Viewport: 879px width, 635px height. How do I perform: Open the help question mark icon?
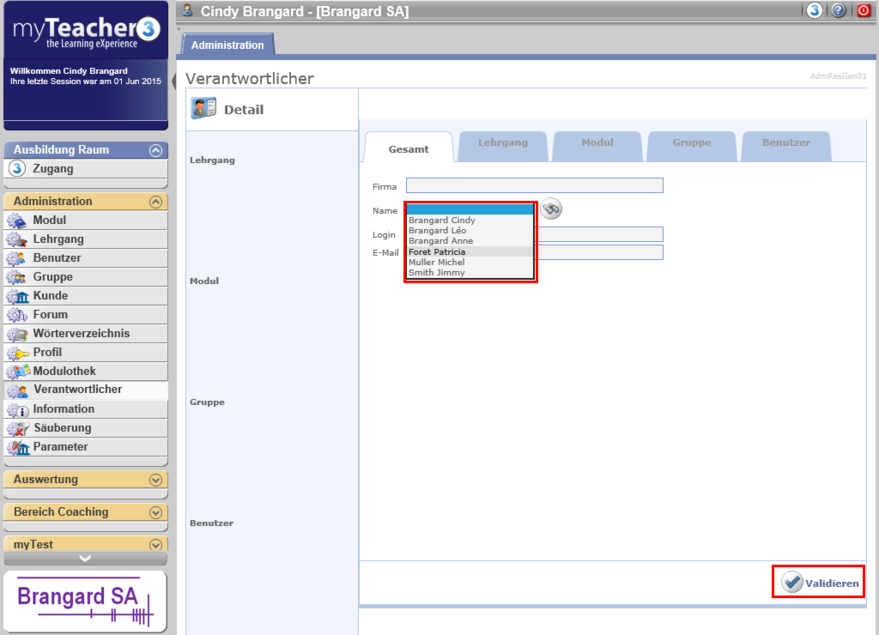[838, 10]
